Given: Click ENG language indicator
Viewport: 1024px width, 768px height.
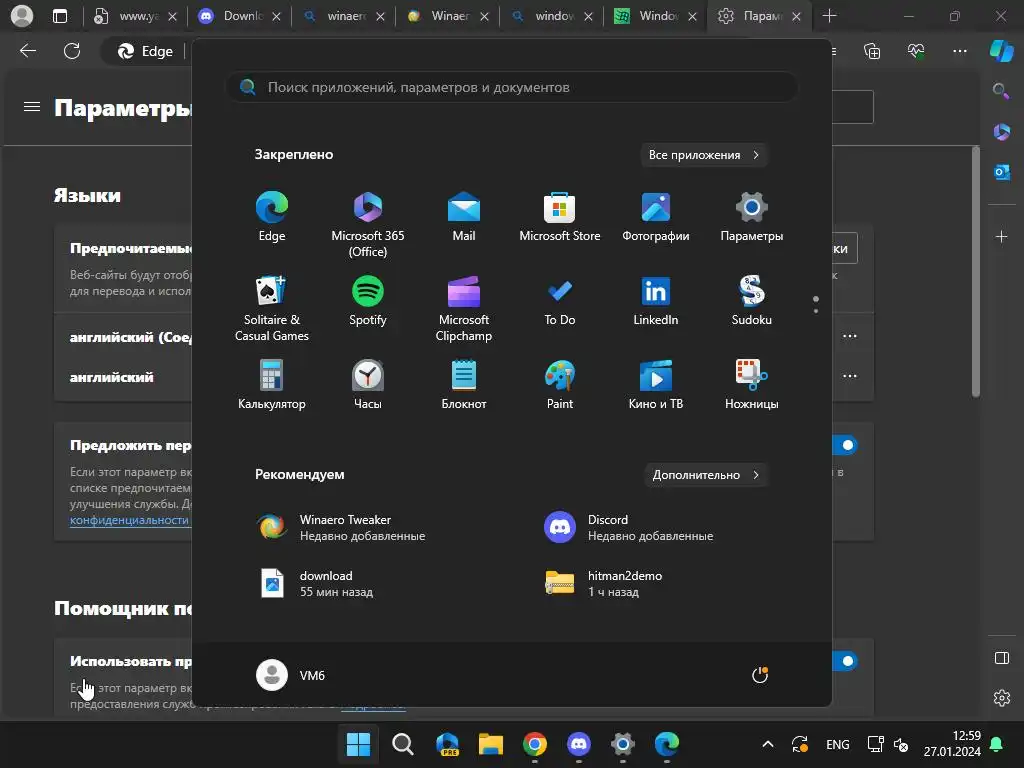Looking at the screenshot, I should pyautogui.click(x=837, y=744).
